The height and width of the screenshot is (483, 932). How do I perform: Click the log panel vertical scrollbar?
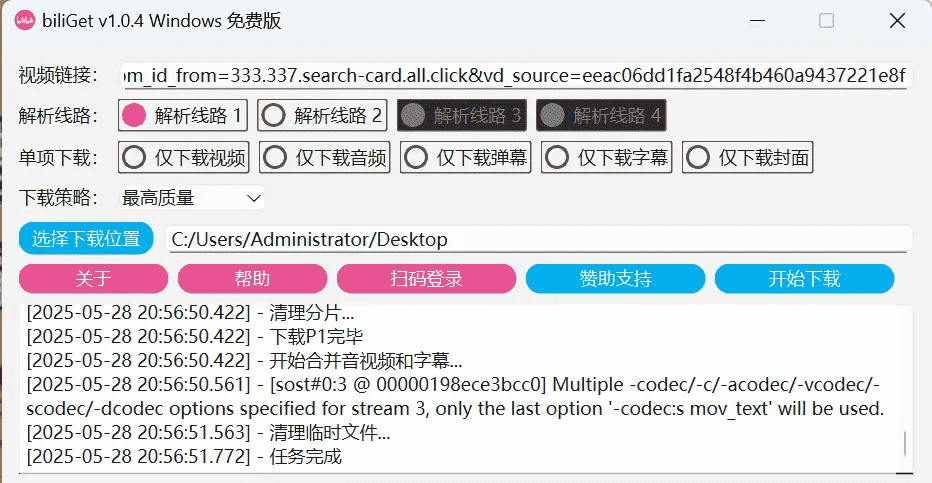906,442
